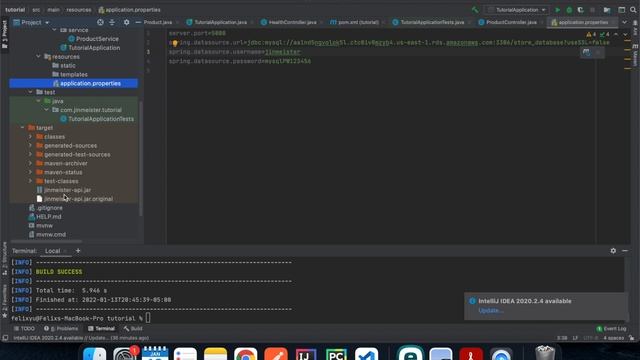
Task: Open the Build tool window tab
Action: [133, 329]
